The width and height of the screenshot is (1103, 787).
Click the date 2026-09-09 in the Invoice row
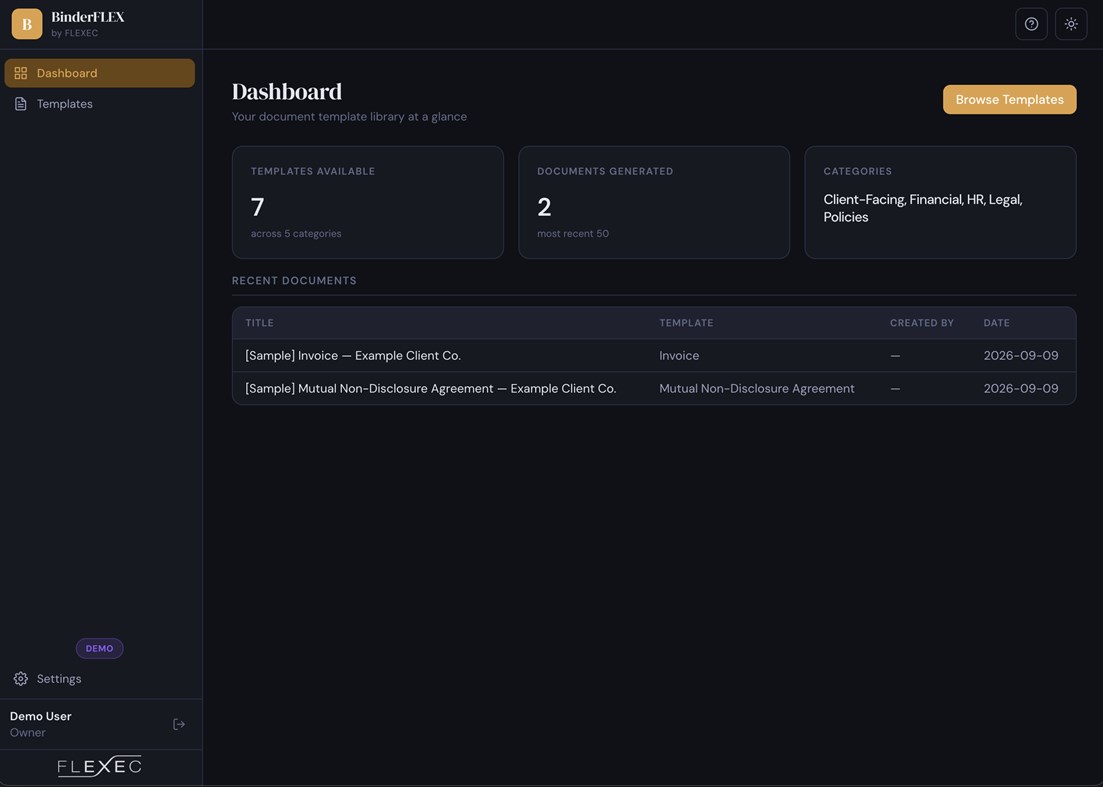click(x=1021, y=356)
